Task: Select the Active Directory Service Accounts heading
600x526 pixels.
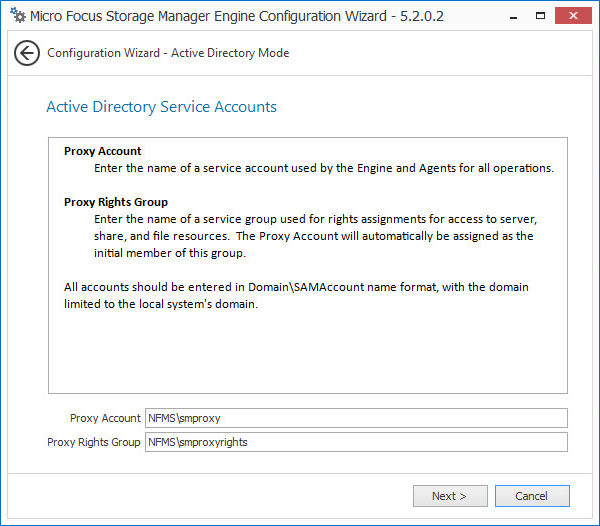Action: coord(162,107)
